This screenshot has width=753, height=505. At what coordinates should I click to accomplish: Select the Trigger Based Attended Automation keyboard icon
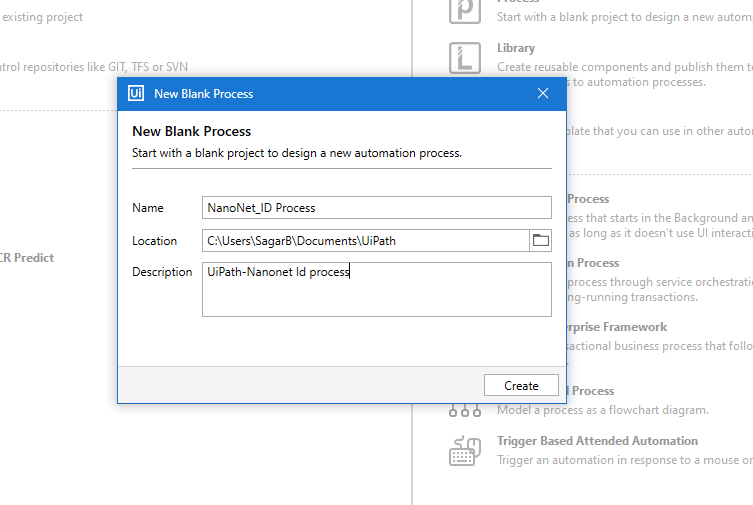(465, 451)
